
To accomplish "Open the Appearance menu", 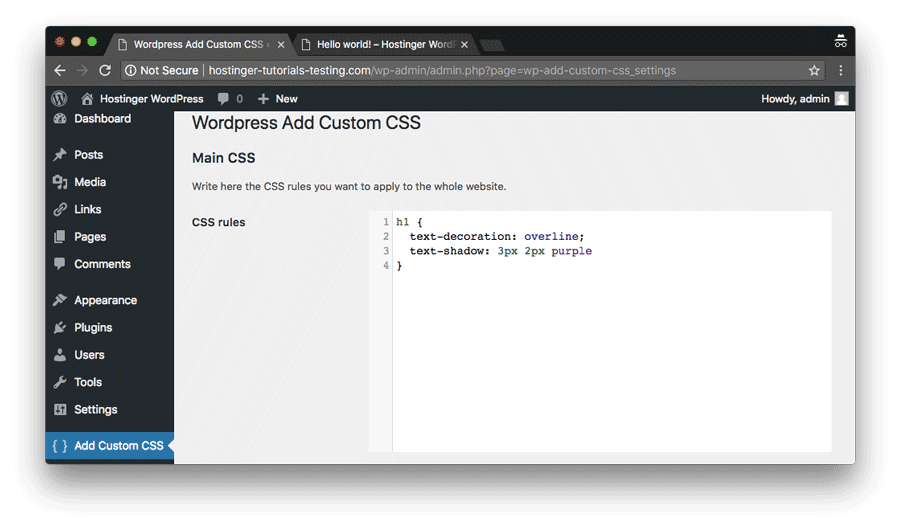I will click(x=105, y=300).
